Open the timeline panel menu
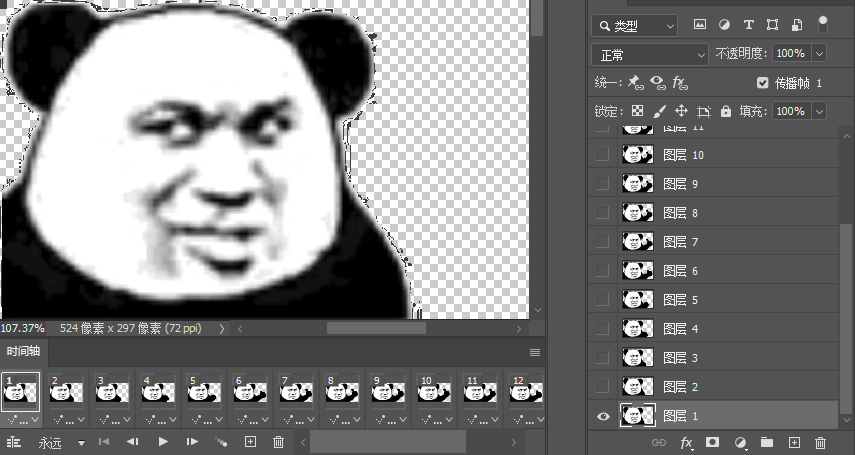Image resolution: width=855 pixels, height=455 pixels. (535, 352)
